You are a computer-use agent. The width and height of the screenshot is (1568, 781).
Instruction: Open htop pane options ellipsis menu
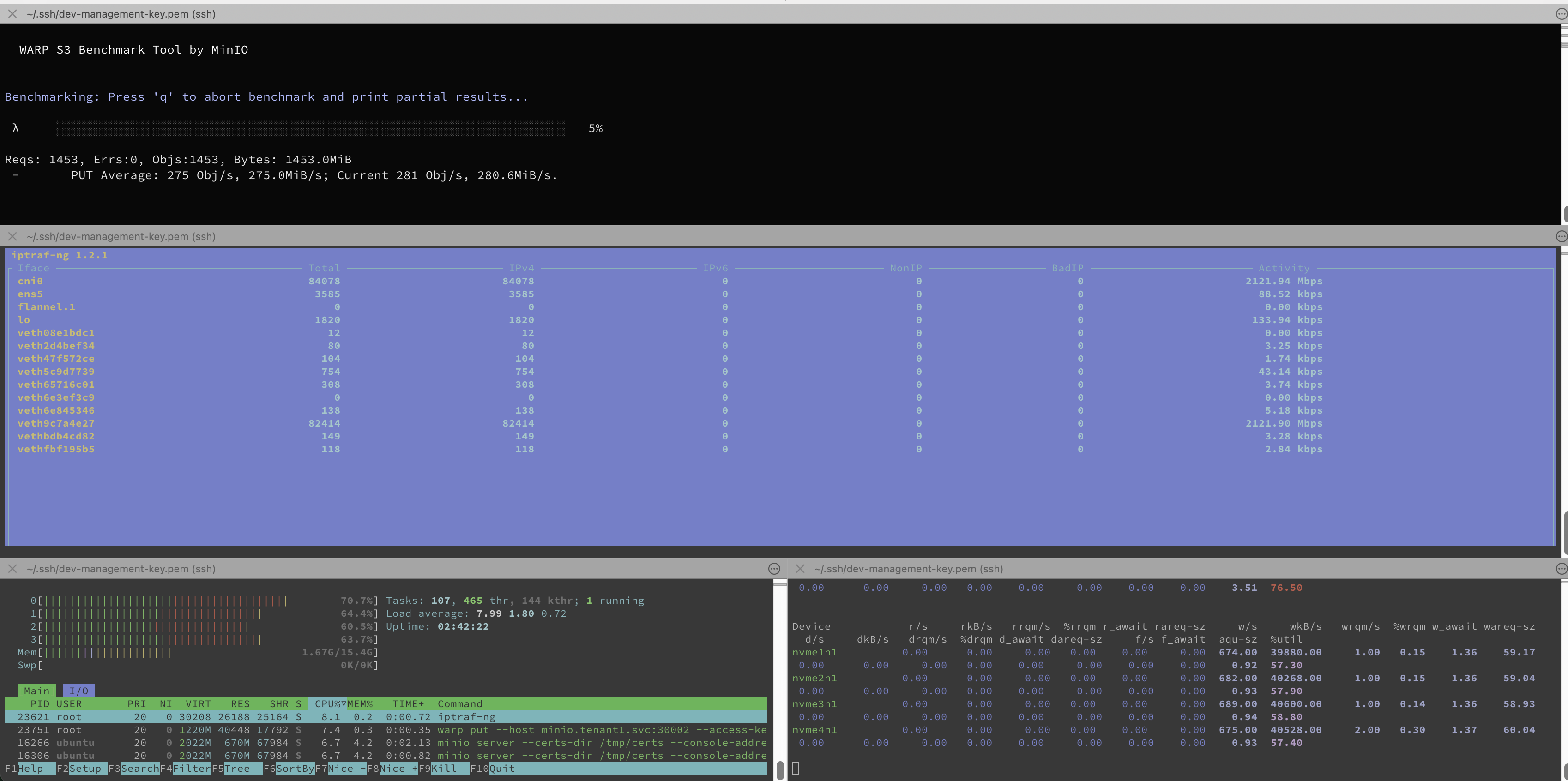tap(774, 569)
